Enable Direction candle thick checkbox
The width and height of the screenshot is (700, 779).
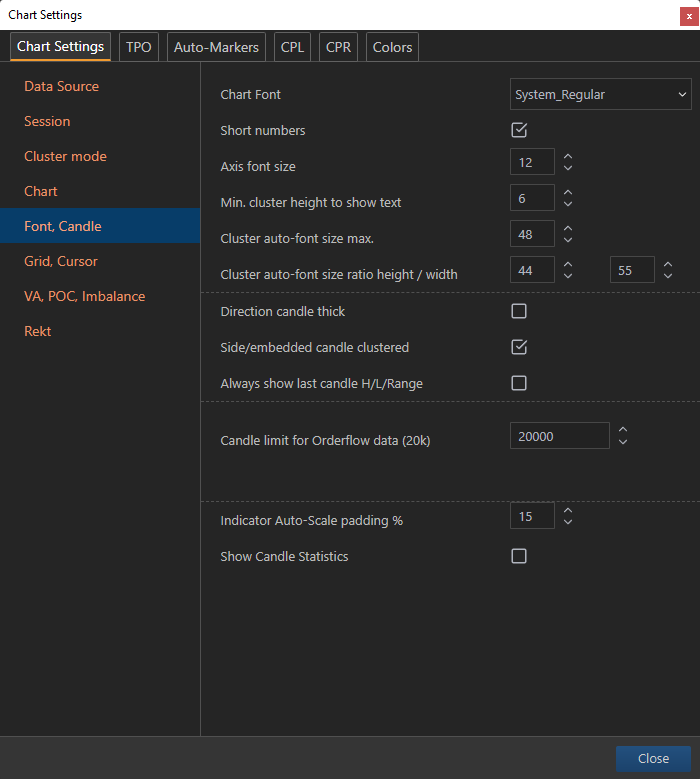[519, 311]
